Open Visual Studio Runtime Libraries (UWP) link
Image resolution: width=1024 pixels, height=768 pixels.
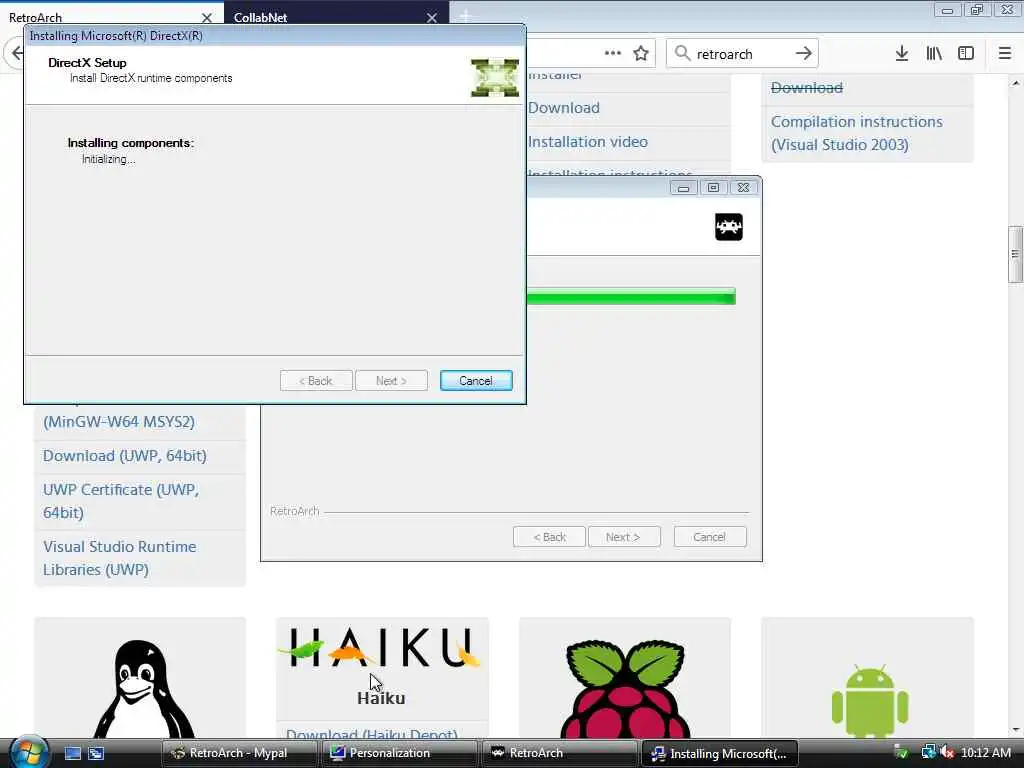(x=120, y=558)
